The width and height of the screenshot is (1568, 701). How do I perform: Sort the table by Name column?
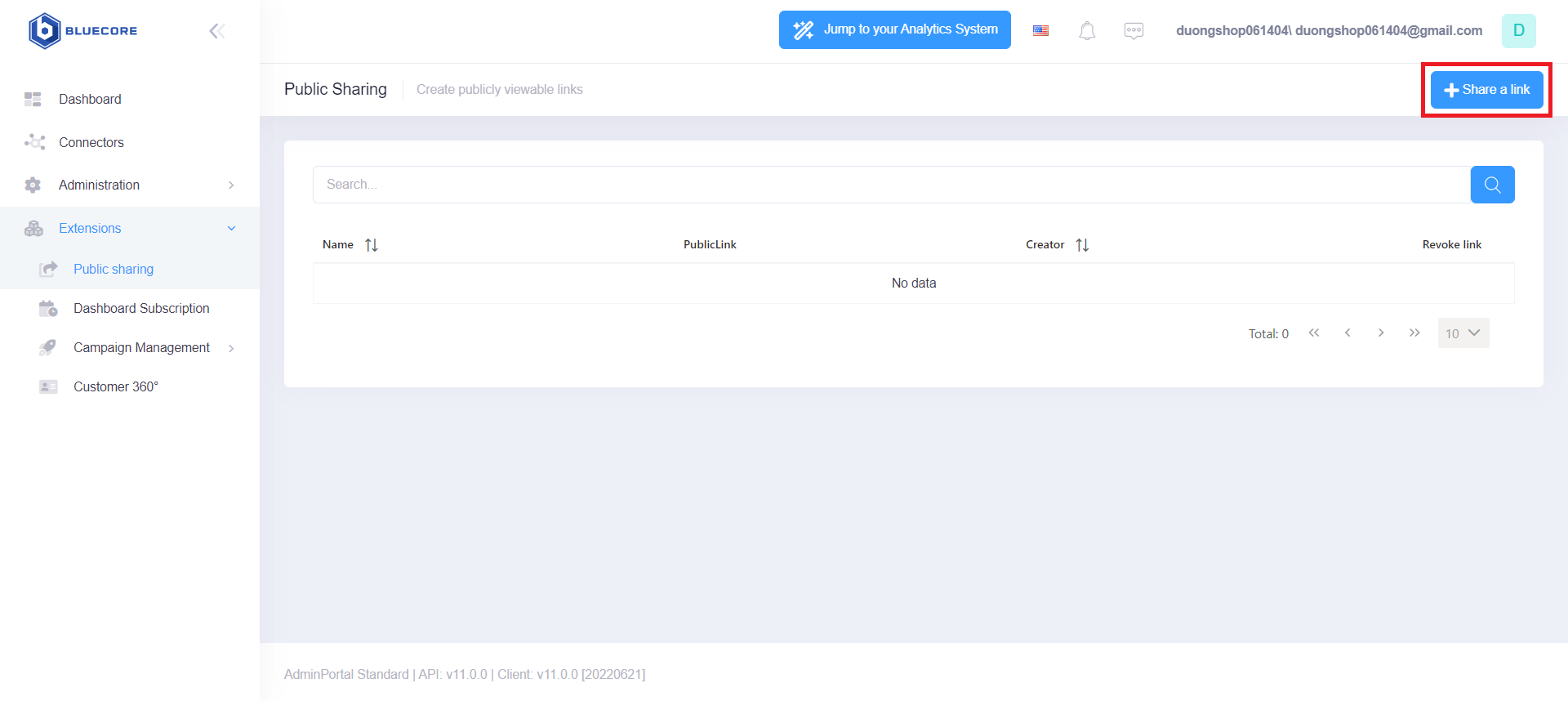pos(372,245)
